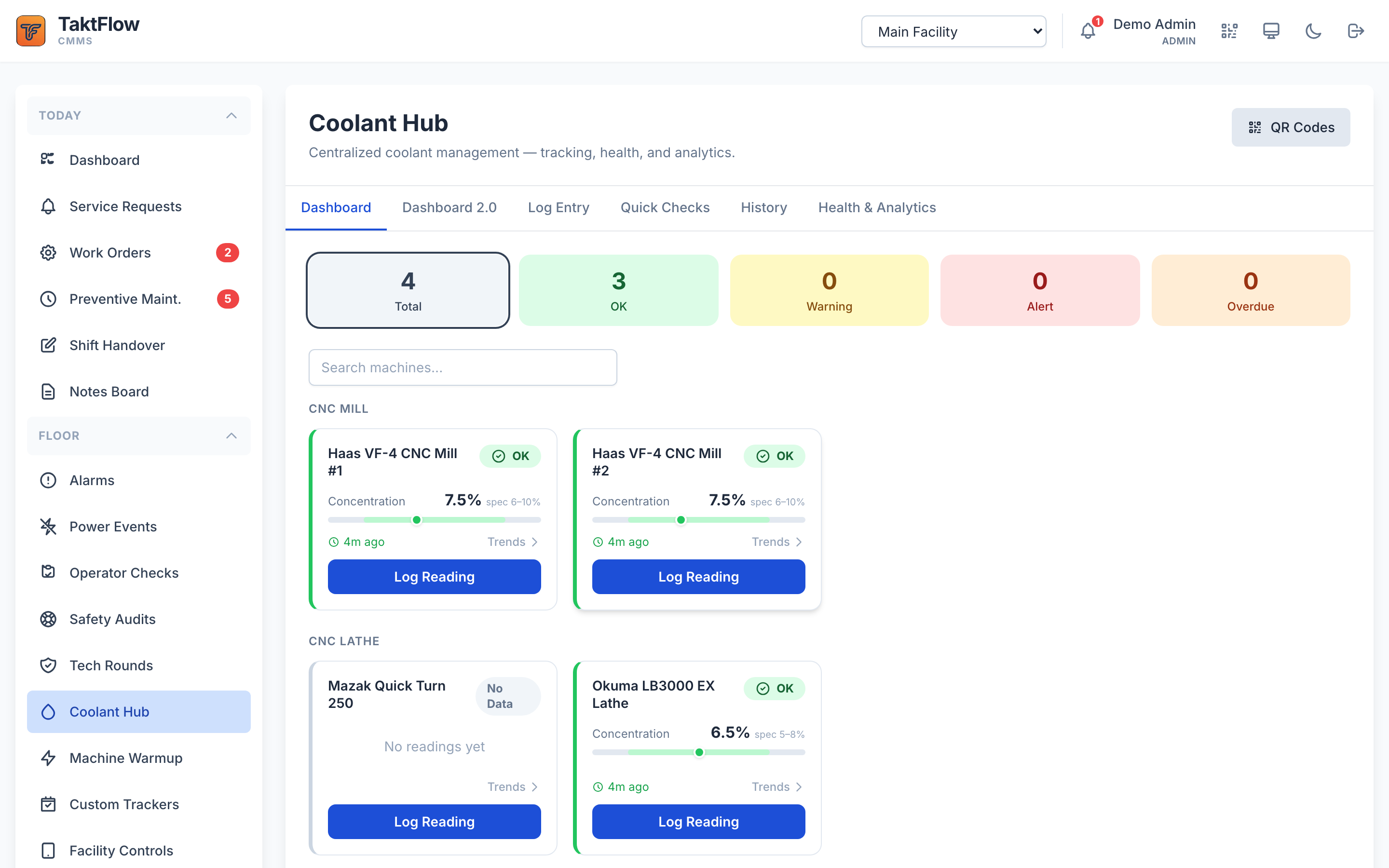Open the notifications bell in header

coord(1088,31)
